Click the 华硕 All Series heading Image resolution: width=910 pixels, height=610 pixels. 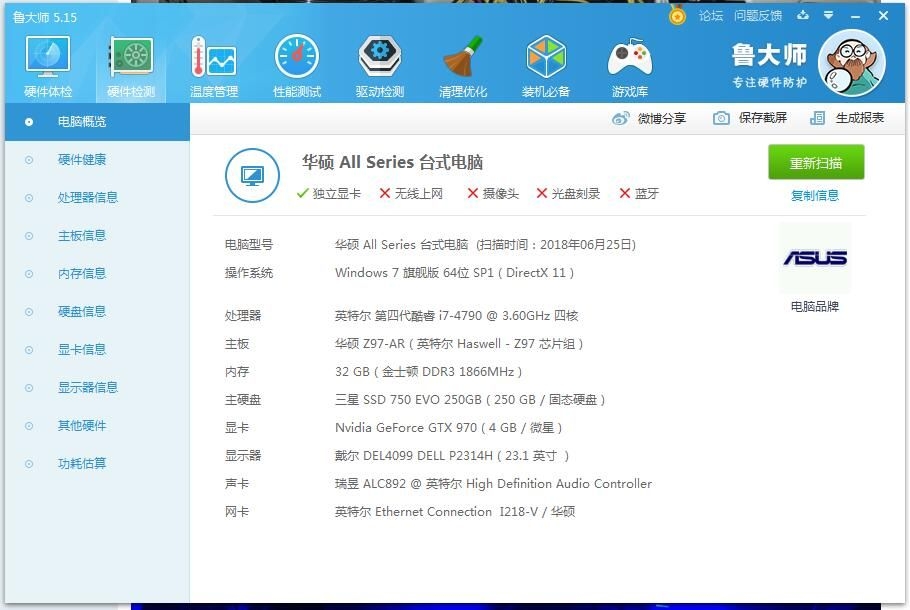click(392, 163)
